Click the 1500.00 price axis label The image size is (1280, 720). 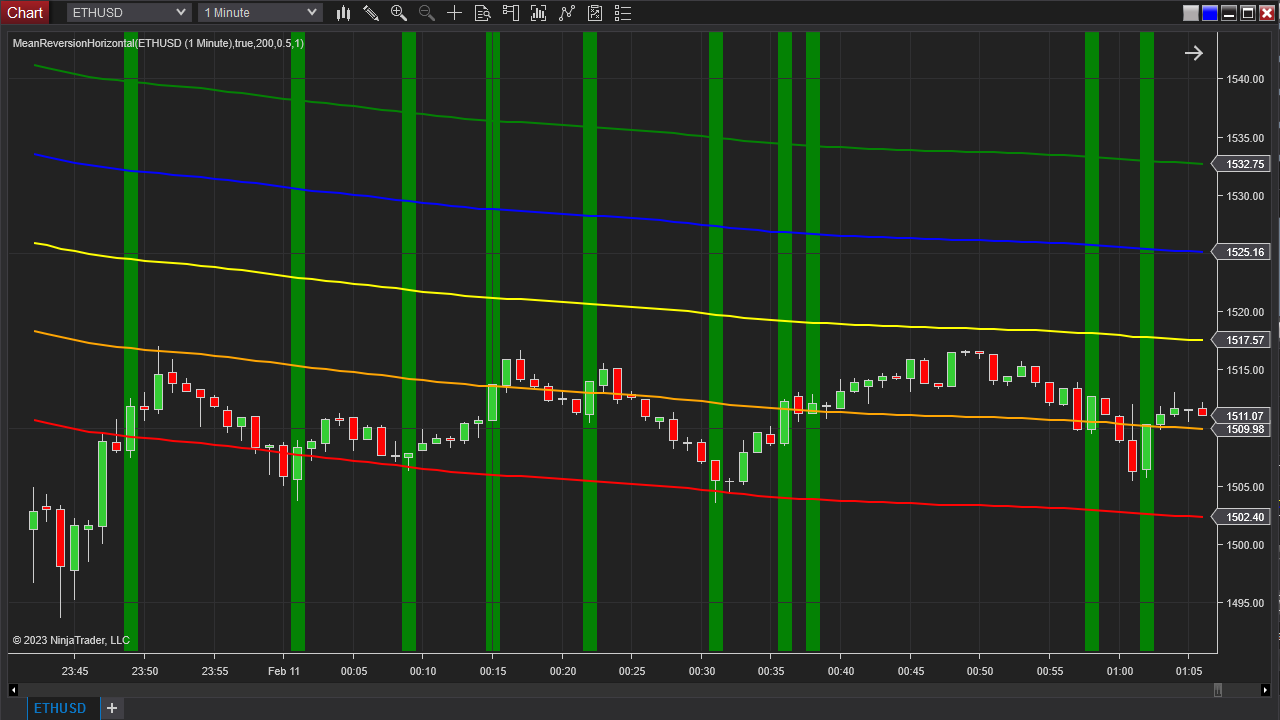pyautogui.click(x=1246, y=545)
